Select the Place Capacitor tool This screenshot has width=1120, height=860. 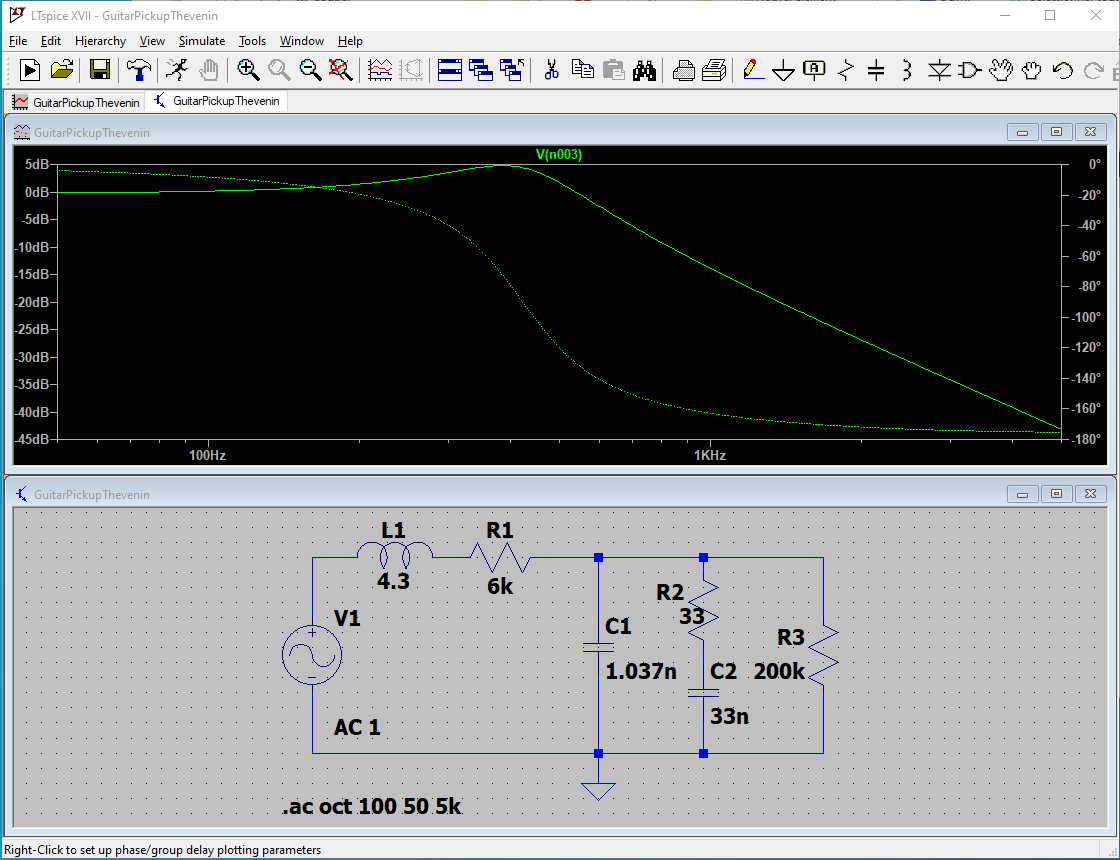click(x=876, y=70)
